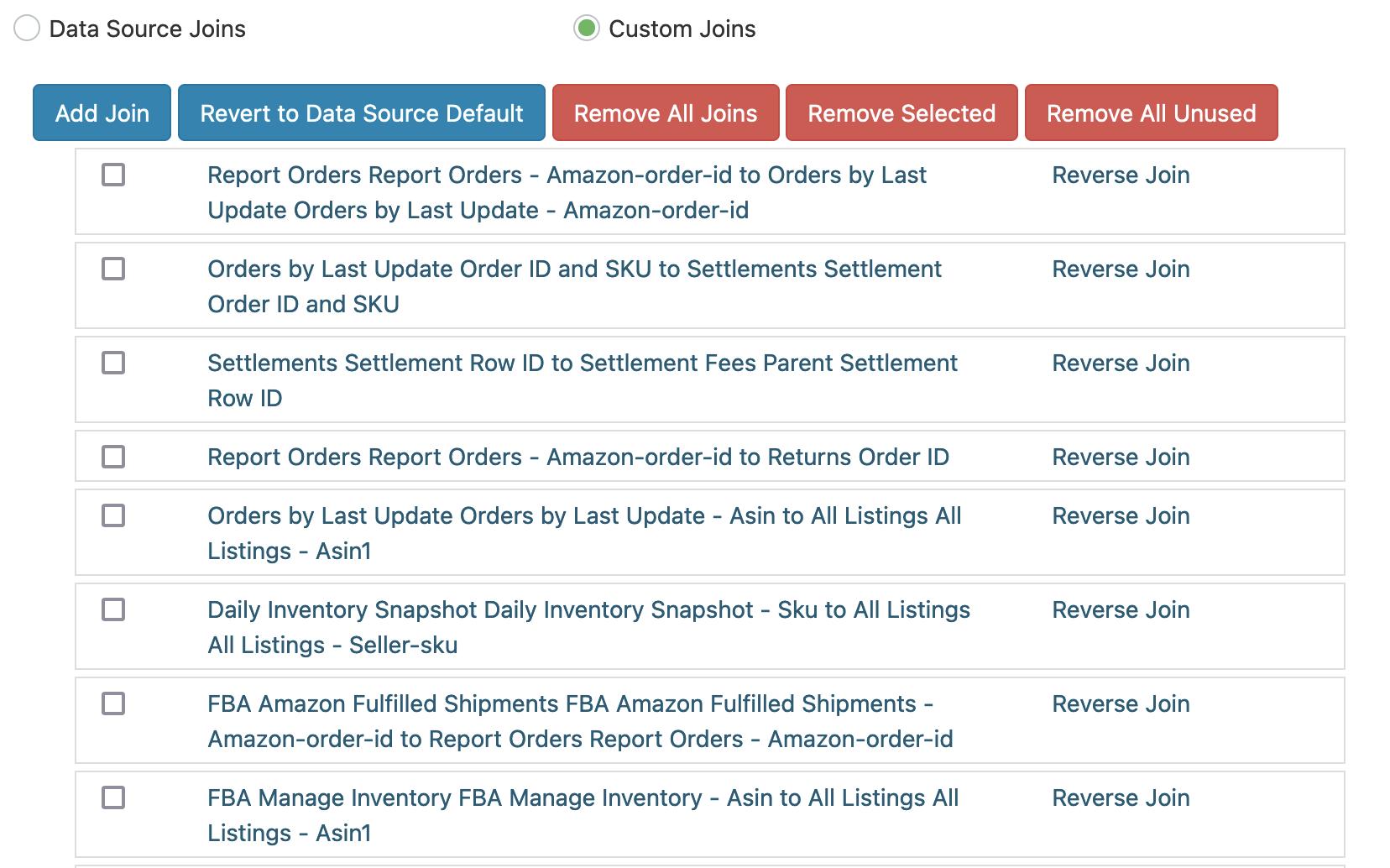Reverse the Orders by Last Update Asin join
Screen dimensions: 1390x868
coord(1120,516)
